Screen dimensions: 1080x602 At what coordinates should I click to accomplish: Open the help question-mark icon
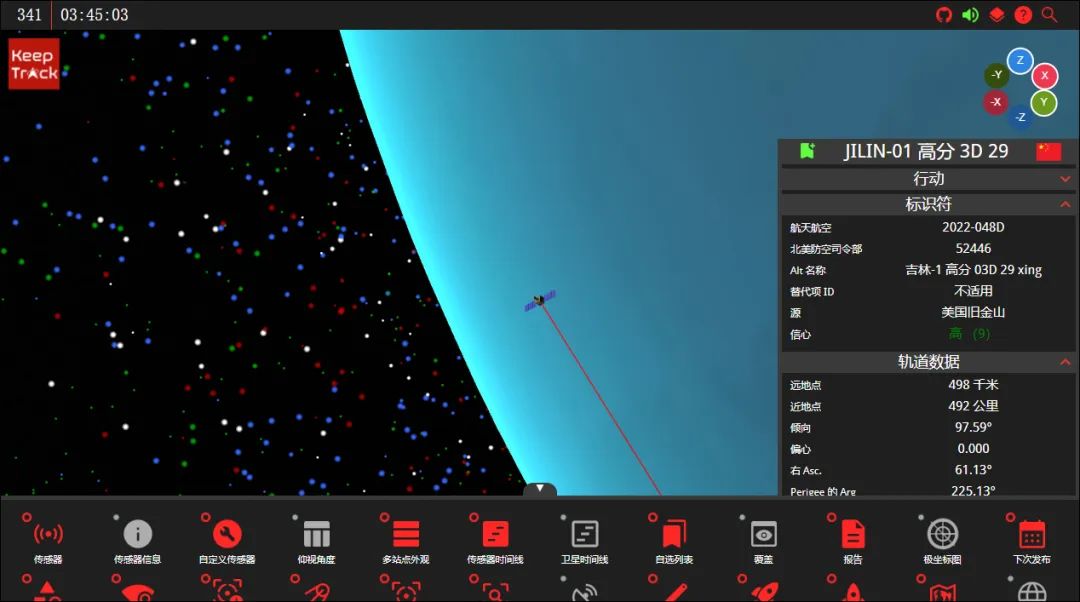click(x=1024, y=14)
